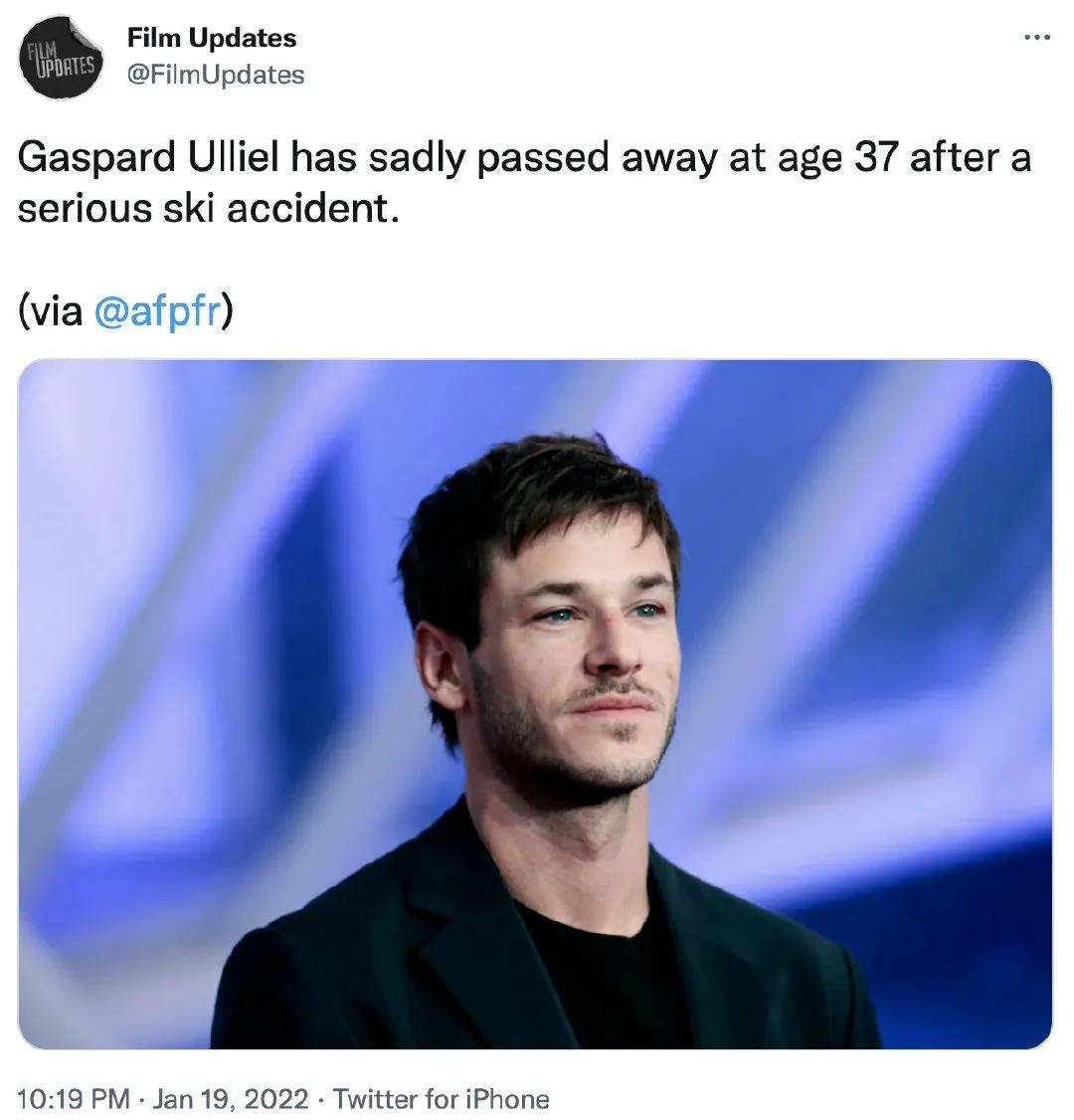Image resolution: width=1074 pixels, height=1120 pixels.
Task: Select the Twitter for iPhone source label
Action: 442,1100
